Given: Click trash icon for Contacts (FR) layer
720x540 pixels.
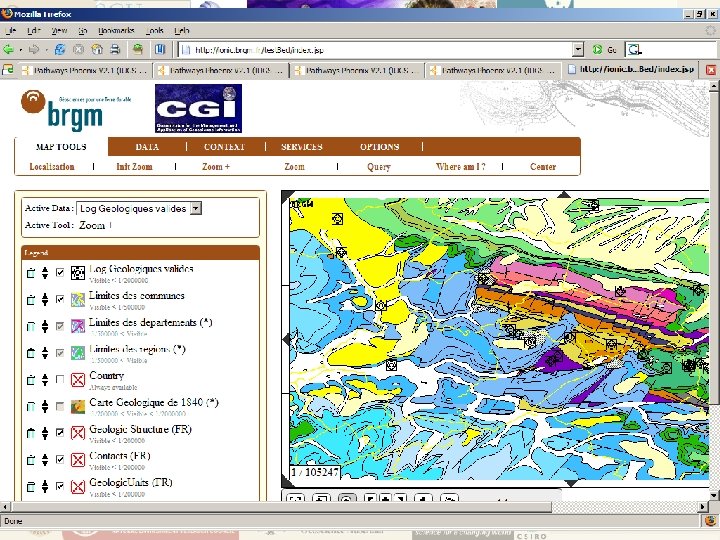Looking at the screenshot, I should pyautogui.click(x=31, y=459).
